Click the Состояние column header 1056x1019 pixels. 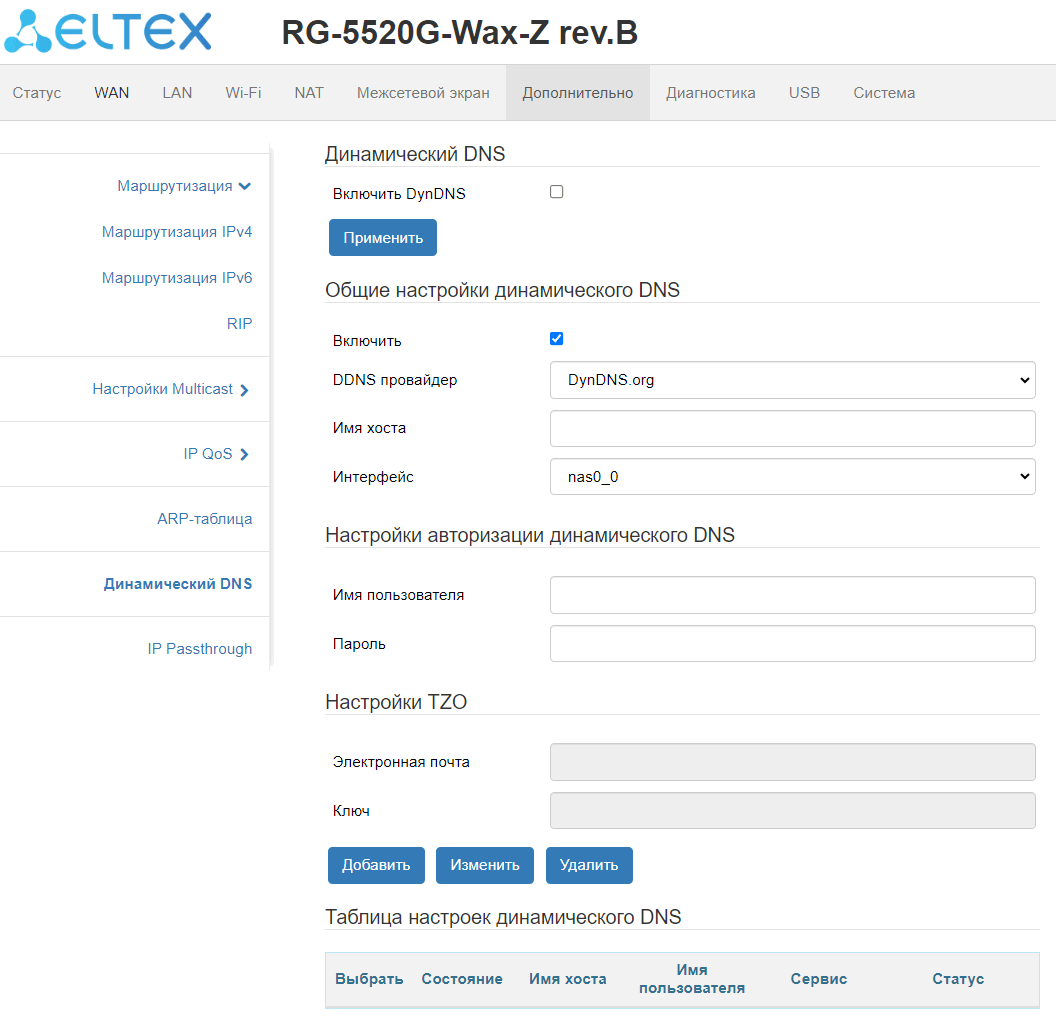pyautogui.click(x=462, y=979)
